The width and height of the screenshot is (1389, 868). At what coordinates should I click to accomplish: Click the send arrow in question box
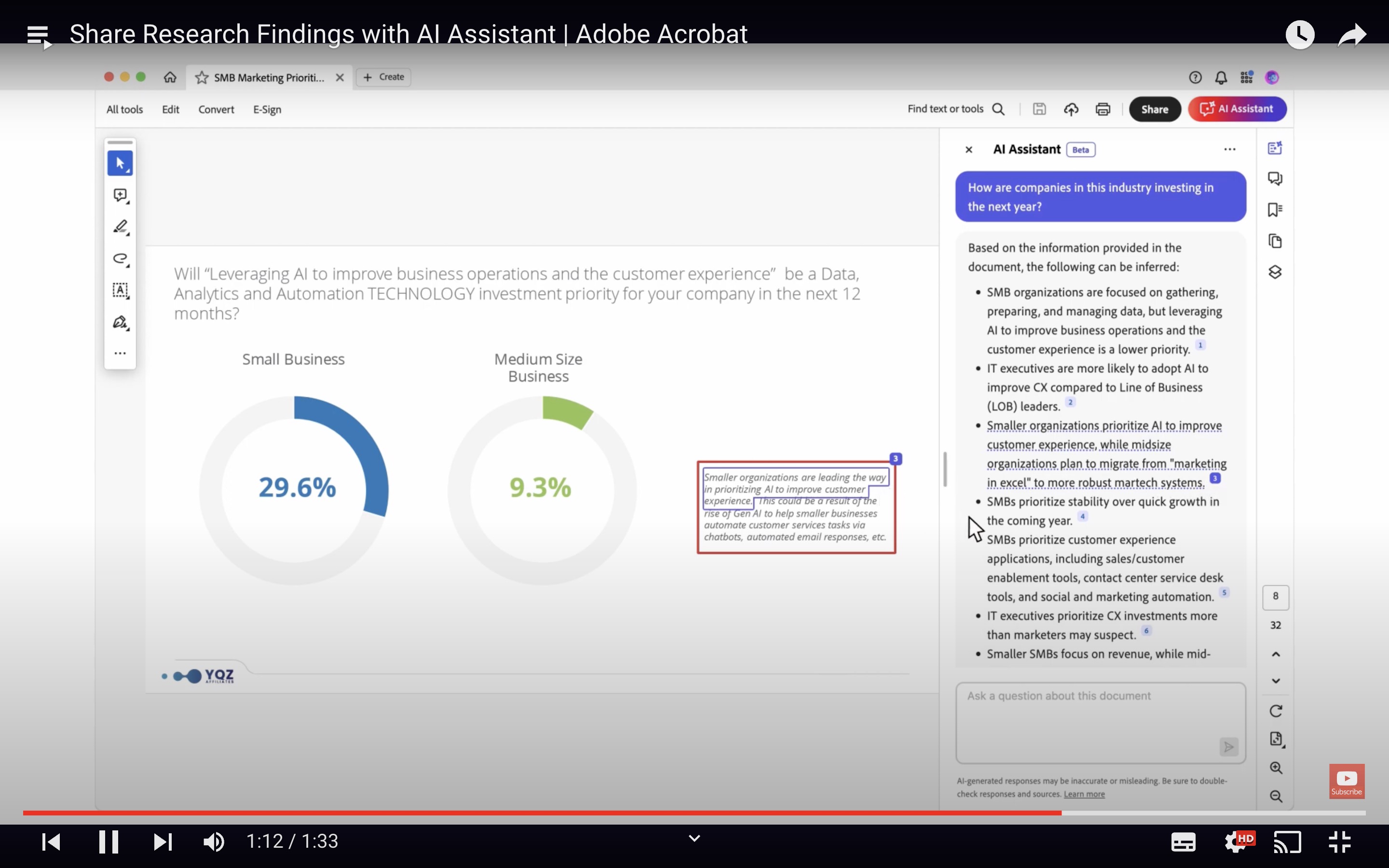point(1228,747)
